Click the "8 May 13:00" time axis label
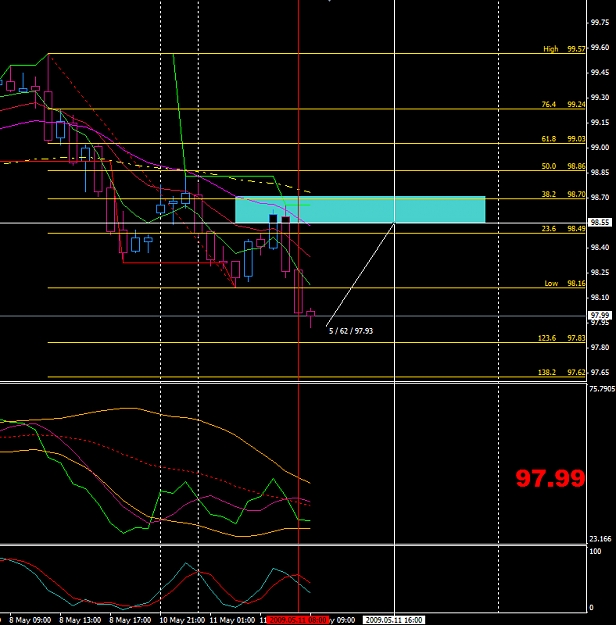The image size is (616, 625). (80, 620)
